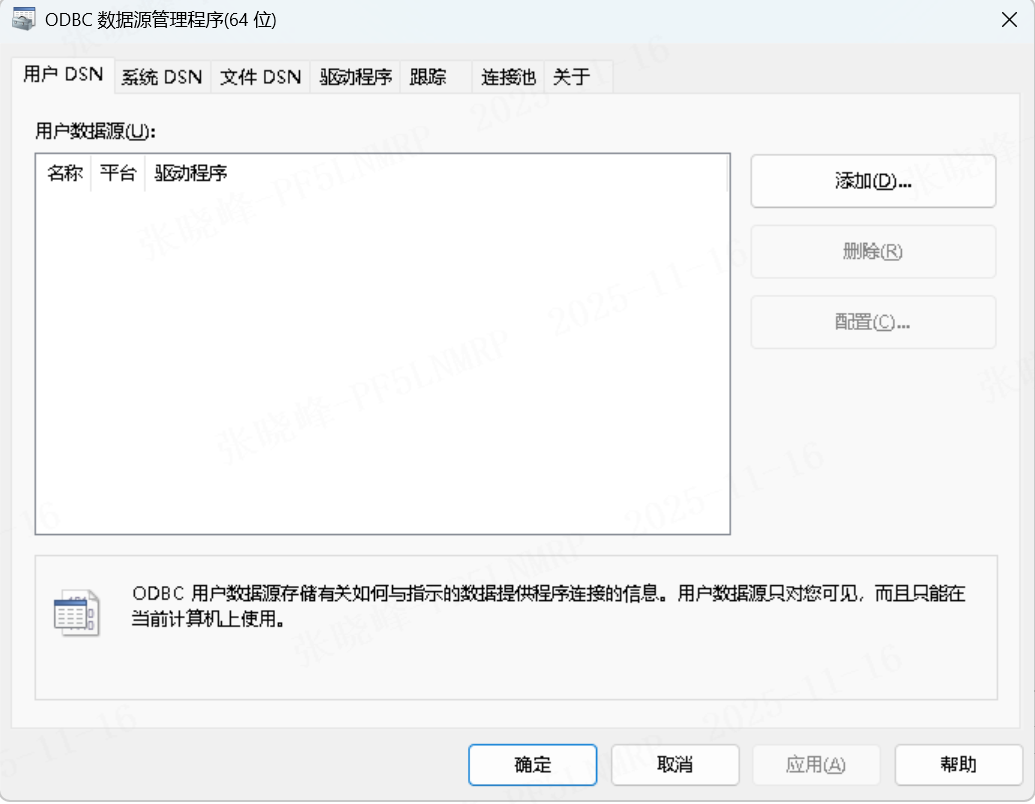The height and width of the screenshot is (804, 1035).
Task: Click the 平台 column header
Action: (x=118, y=173)
